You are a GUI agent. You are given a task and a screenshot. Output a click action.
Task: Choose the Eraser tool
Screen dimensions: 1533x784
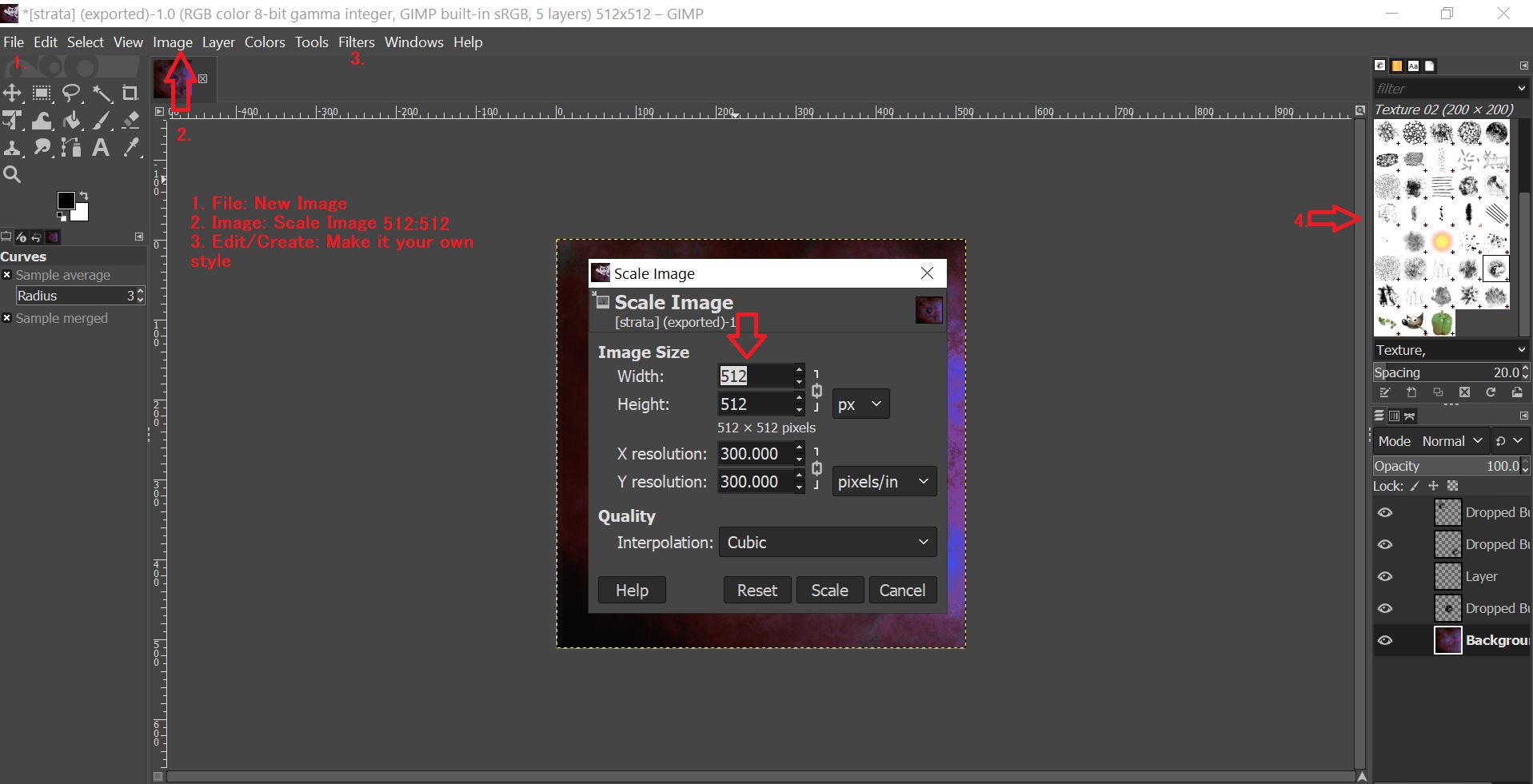(x=130, y=121)
